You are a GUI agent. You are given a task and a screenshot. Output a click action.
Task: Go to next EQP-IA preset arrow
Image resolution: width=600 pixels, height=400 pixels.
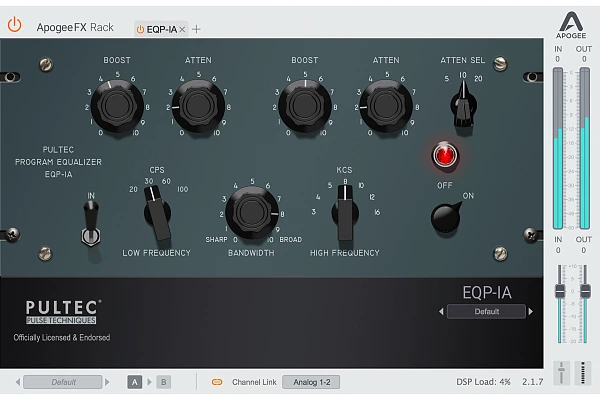coord(531,312)
